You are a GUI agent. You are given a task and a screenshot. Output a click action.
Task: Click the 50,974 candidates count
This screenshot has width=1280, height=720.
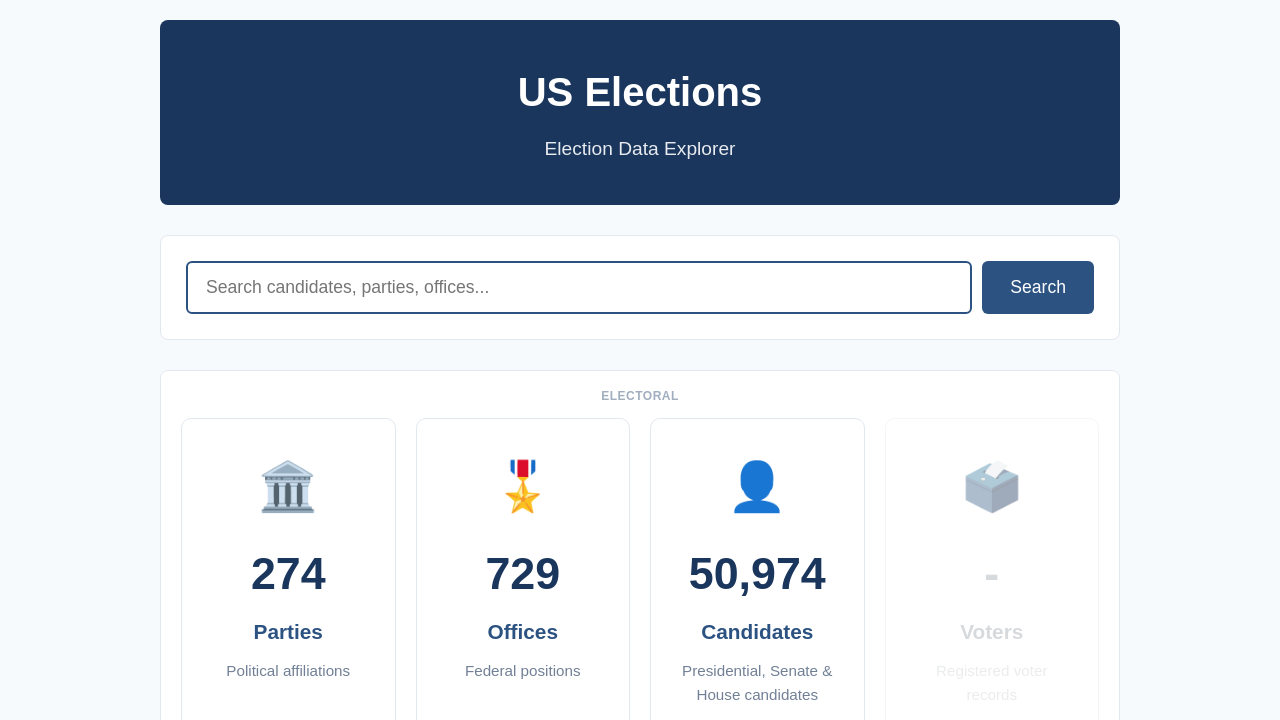pyautogui.click(x=757, y=574)
